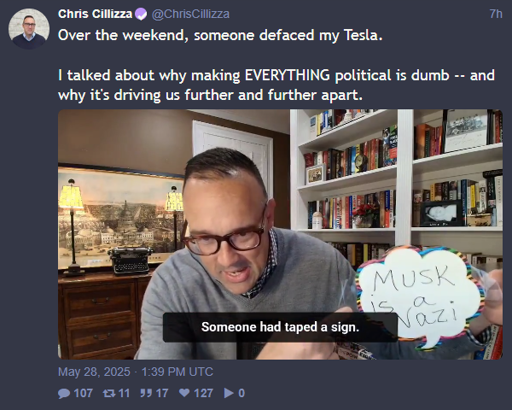Visit the @ChrisCillizza handle link
This screenshot has height=410, width=512.
click(190, 14)
